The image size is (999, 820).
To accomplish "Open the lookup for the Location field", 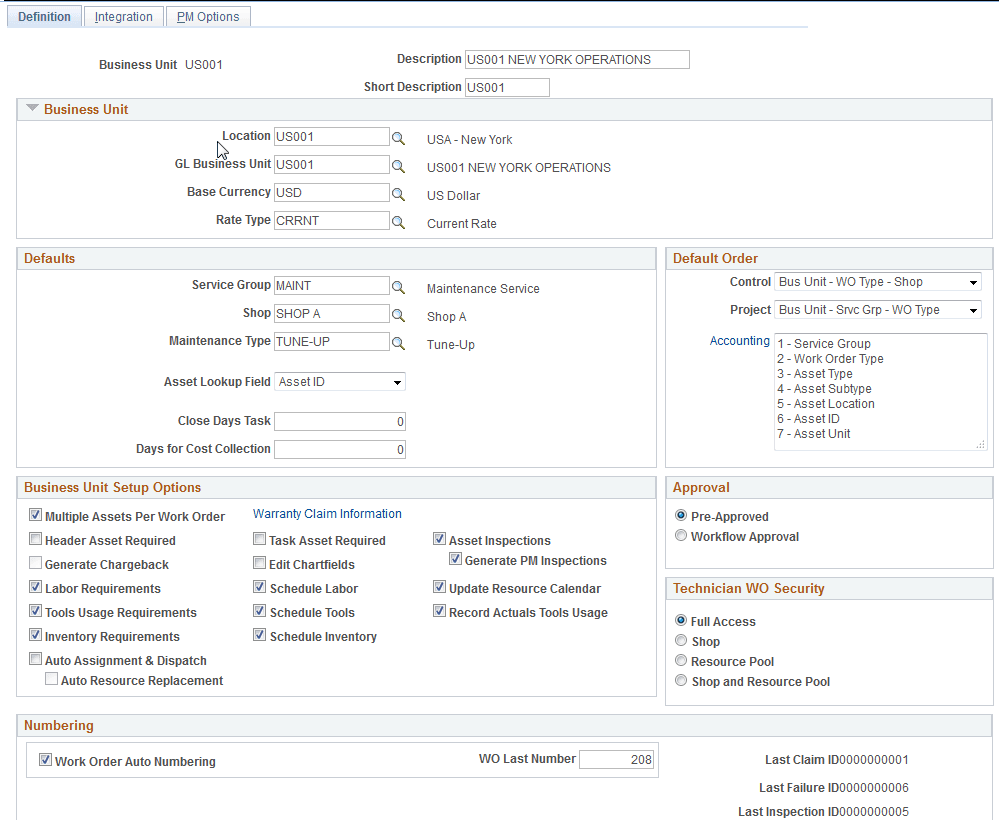I will (399, 137).
